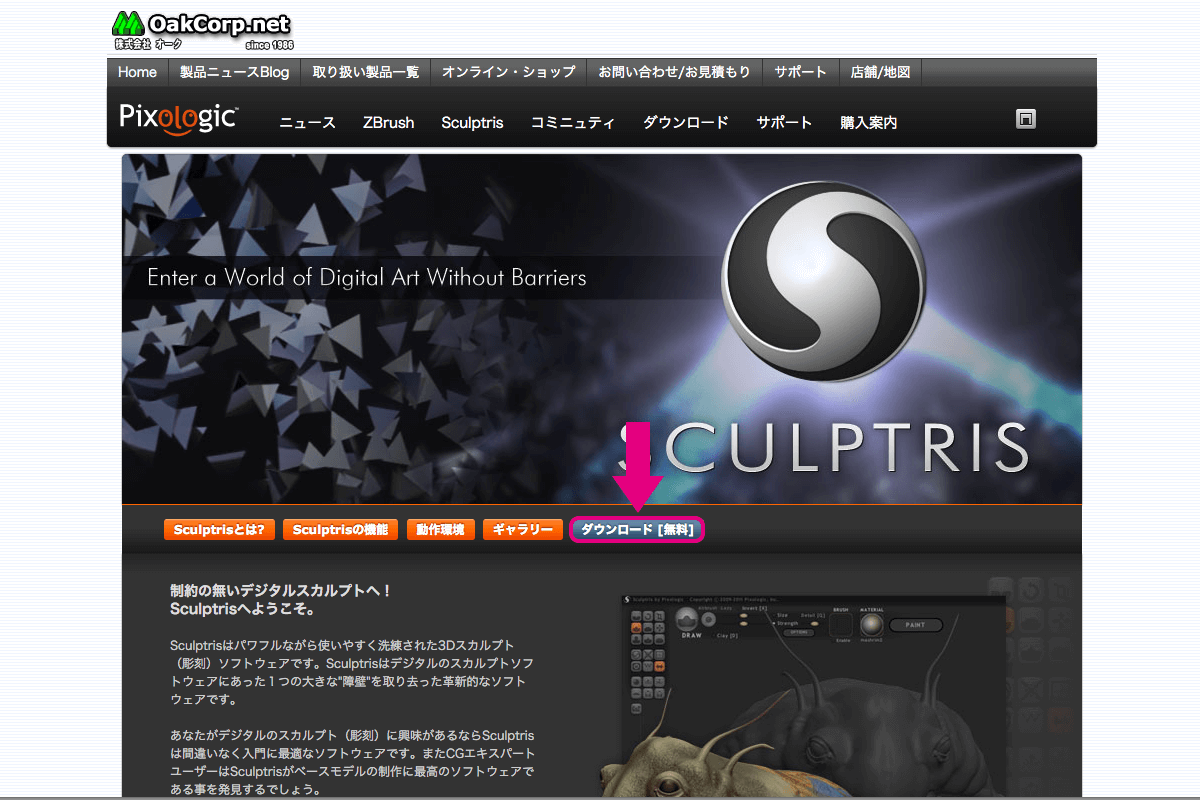Image resolution: width=1200 pixels, height=800 pixels.
Task: Go to Home in top navigation
Action: tap(137, 72)
